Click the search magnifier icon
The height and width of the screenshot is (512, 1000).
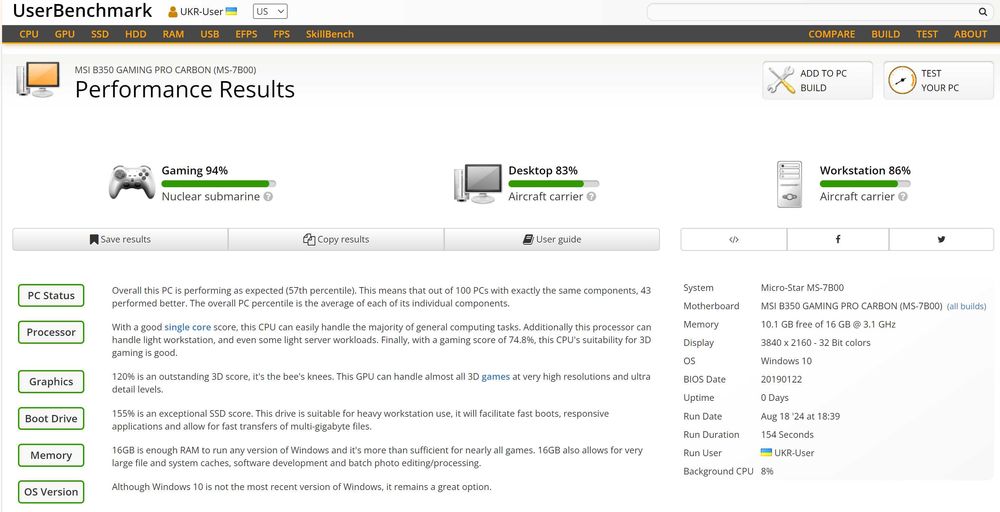pos(982,11)
